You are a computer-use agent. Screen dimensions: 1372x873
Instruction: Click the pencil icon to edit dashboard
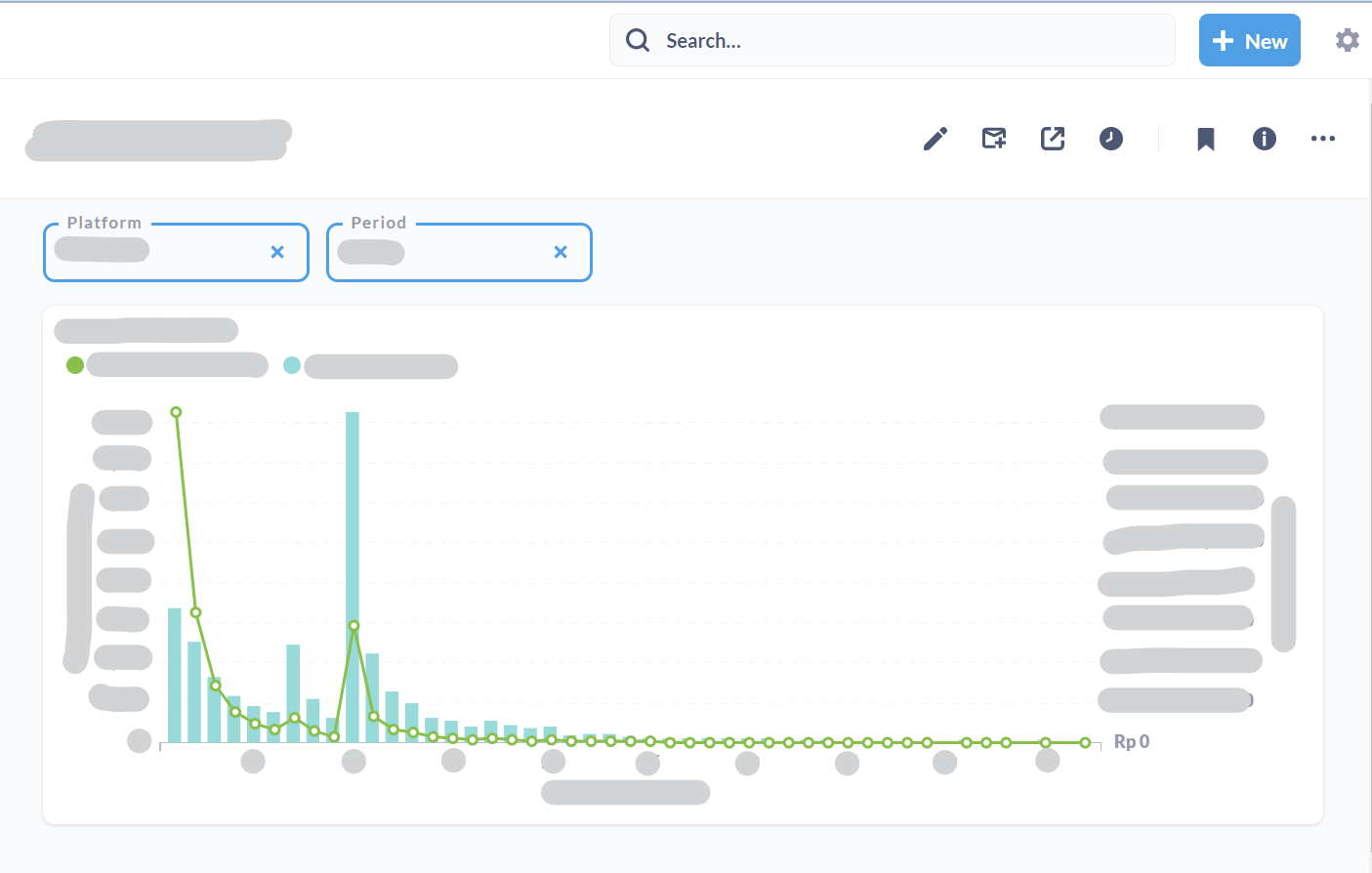tap(935, 139)
